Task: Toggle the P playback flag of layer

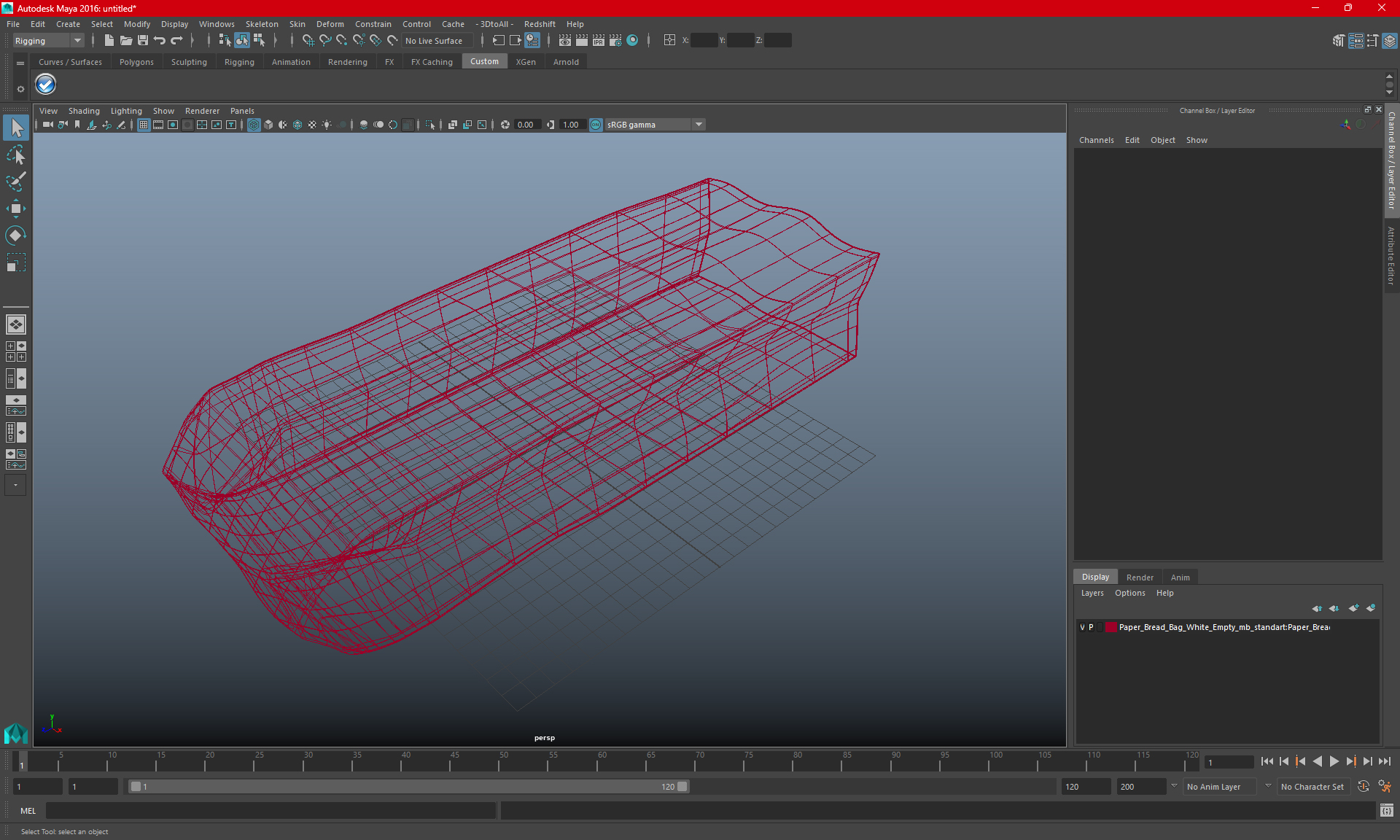Action: (x=1091, y=627)
